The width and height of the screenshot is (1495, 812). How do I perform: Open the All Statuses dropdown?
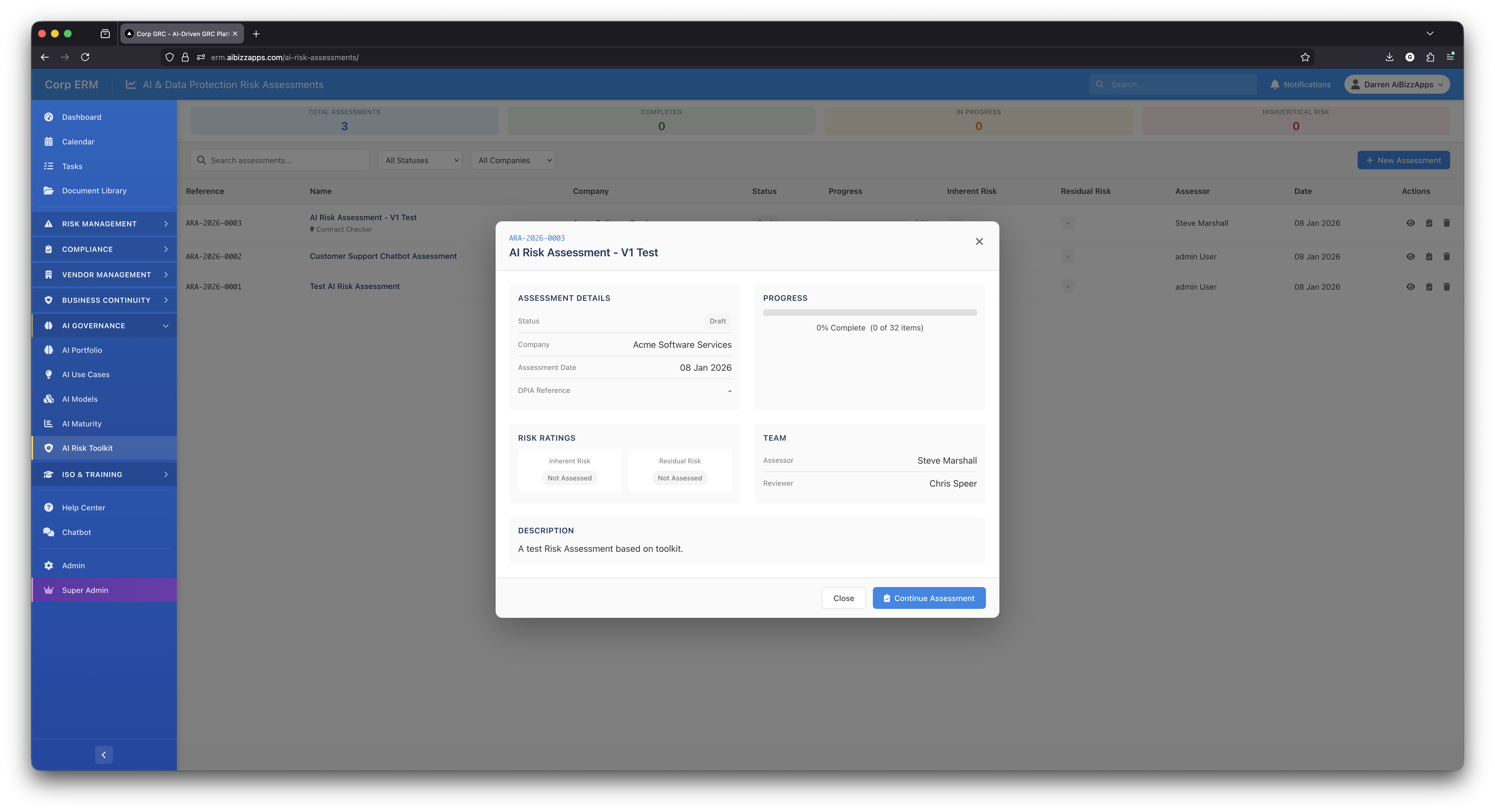click(420, 160)
